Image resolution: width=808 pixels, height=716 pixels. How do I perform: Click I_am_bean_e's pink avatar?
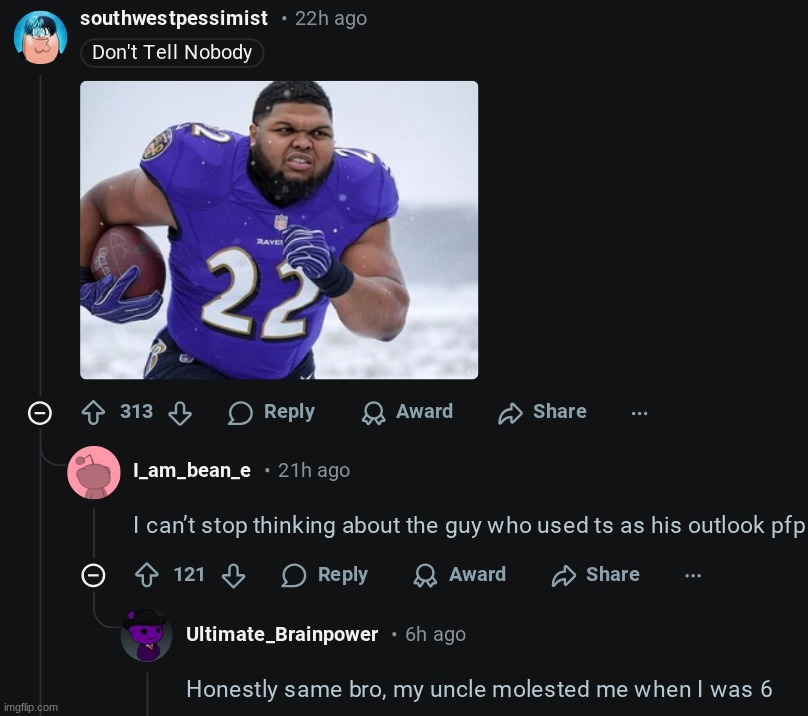click(x=94, y=472)
